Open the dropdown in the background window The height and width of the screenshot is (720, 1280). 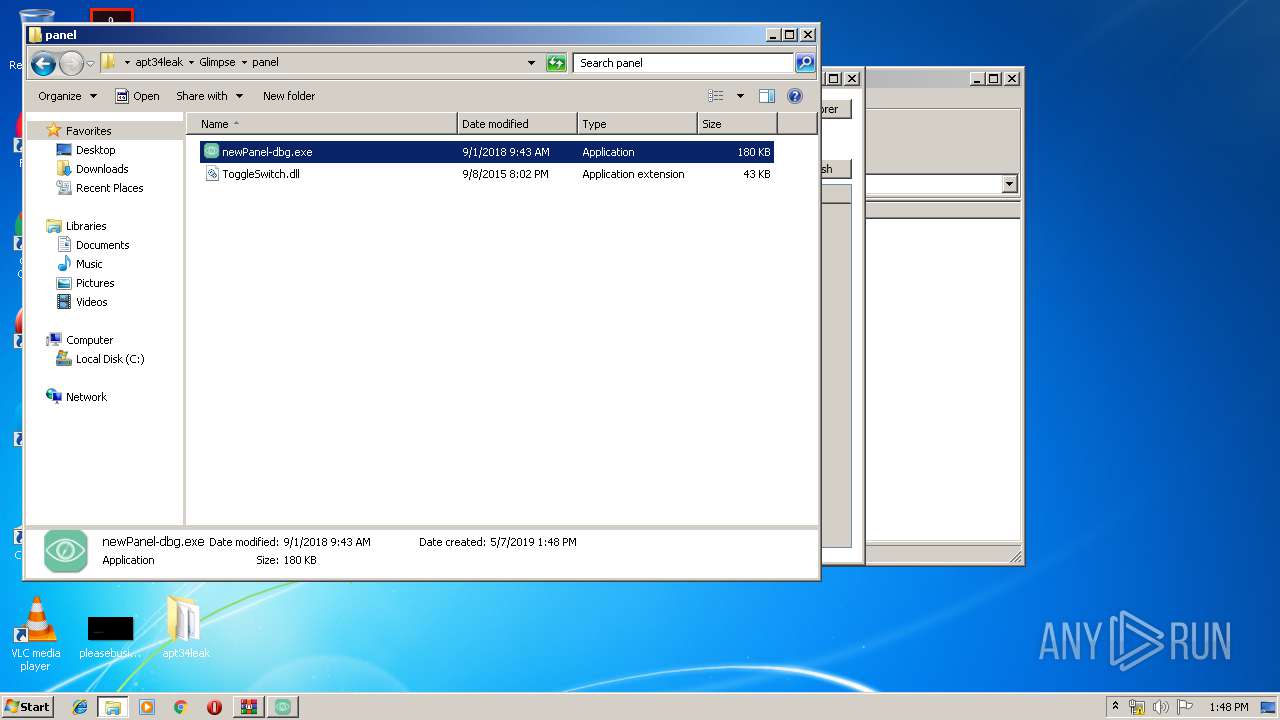1009,184
